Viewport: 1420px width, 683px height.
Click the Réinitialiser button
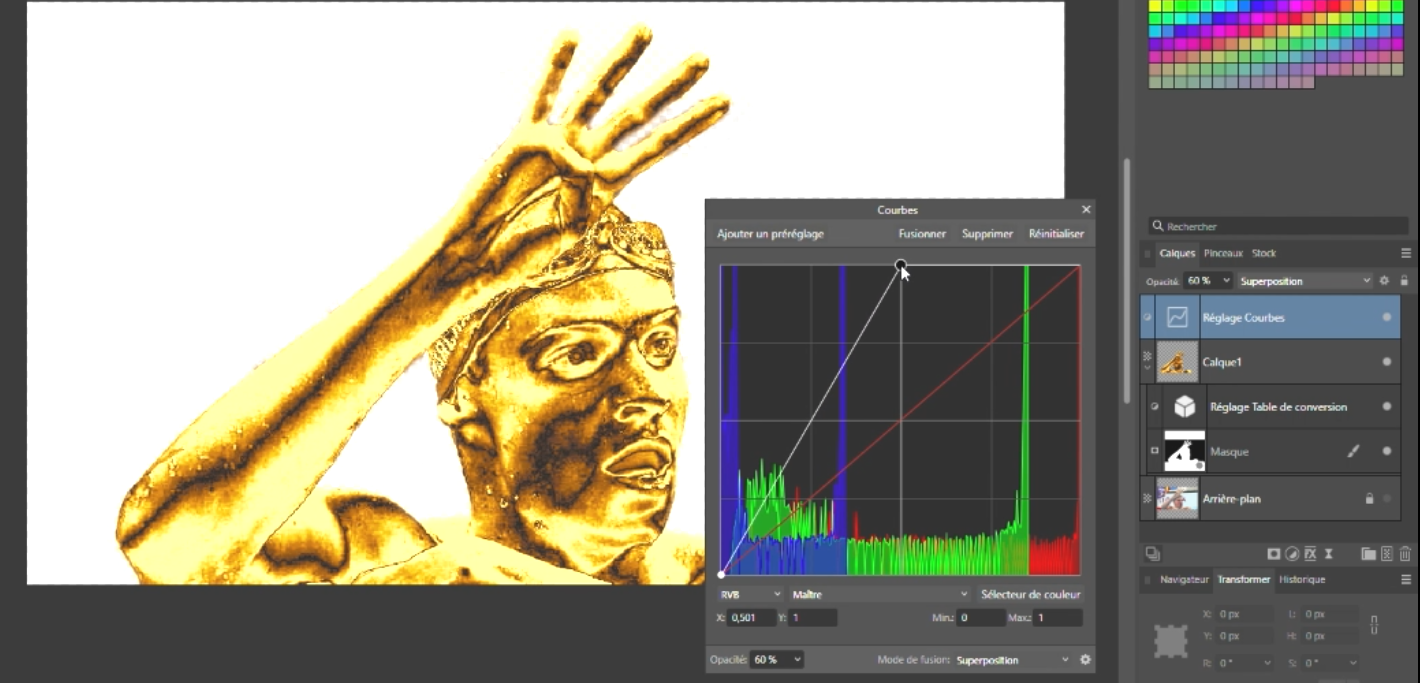(x=1056, y=234)
